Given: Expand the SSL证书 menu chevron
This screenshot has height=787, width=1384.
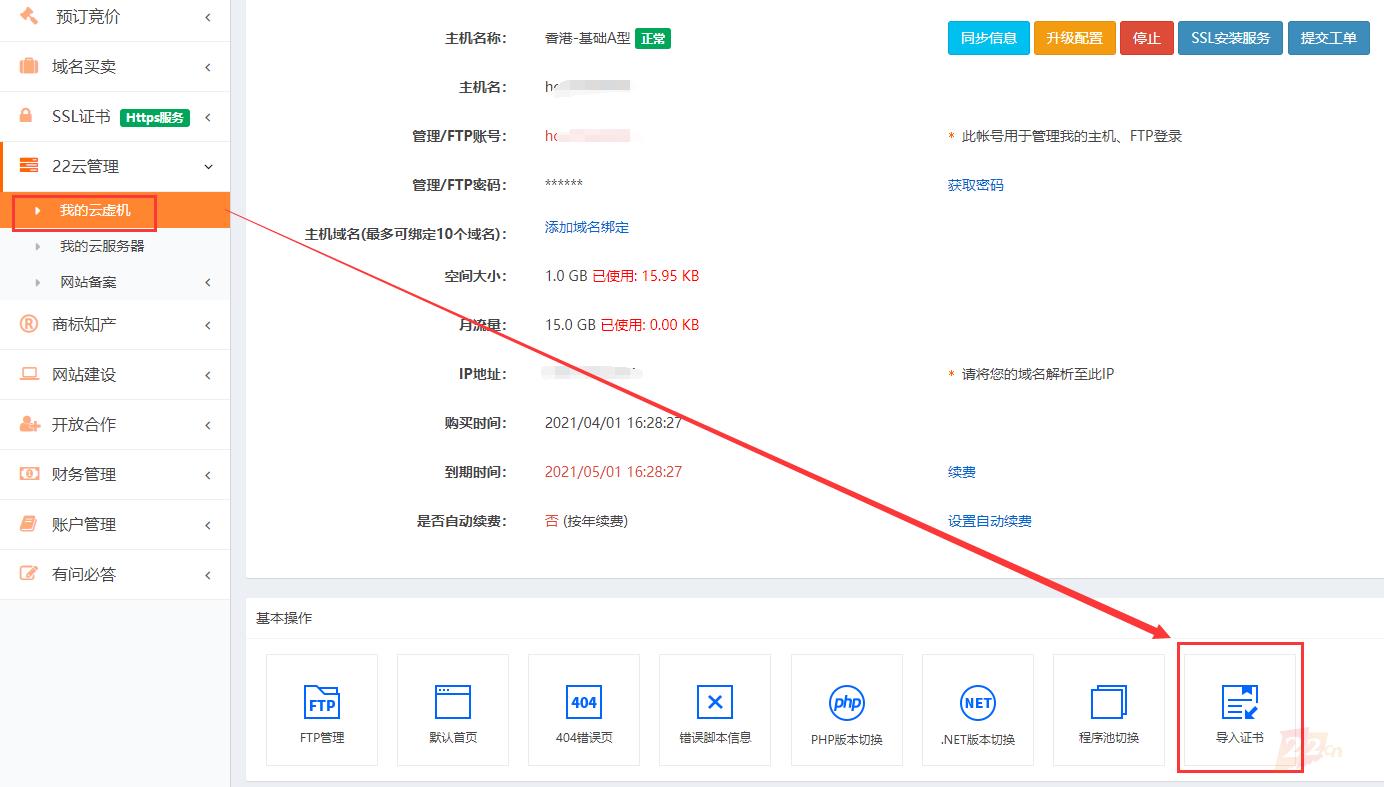Looking at the screenshot, I should pyautogui.click(x=208, y=117).
